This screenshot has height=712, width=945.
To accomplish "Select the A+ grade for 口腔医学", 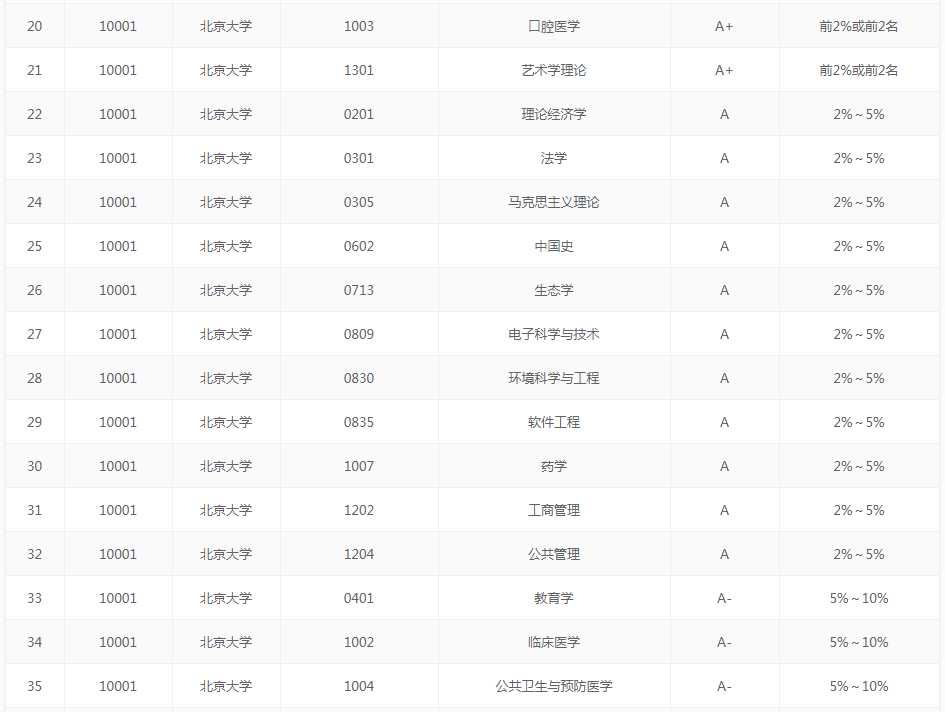I will click(724, 26).
